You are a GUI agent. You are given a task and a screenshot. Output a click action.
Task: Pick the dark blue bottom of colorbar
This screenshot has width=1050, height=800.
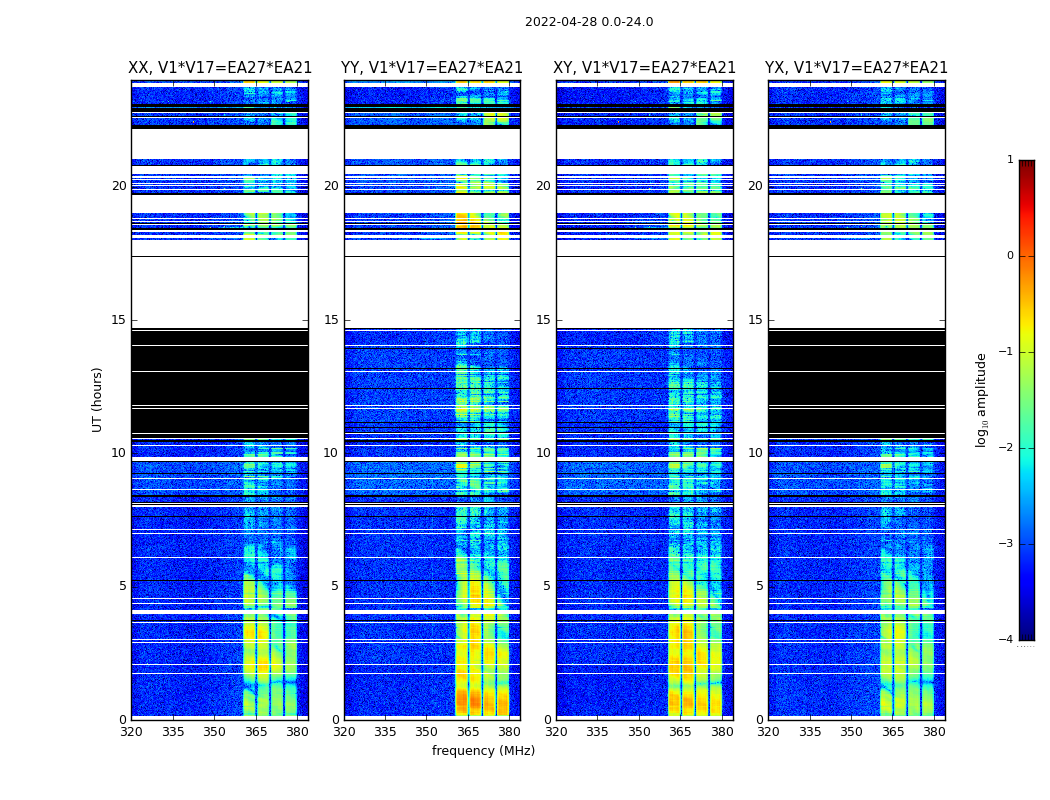tap(1026, 630)
